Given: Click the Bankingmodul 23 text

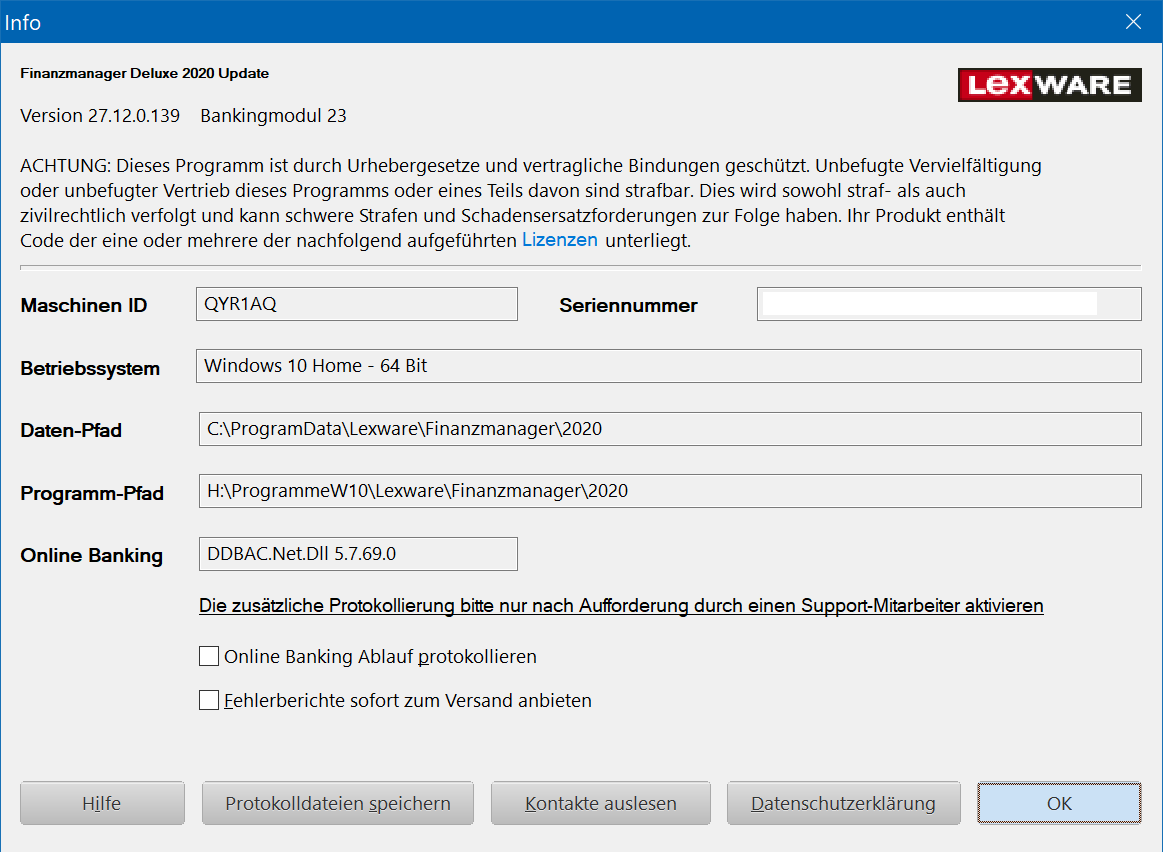Looking at the screenshot, I should coord(273,116).
